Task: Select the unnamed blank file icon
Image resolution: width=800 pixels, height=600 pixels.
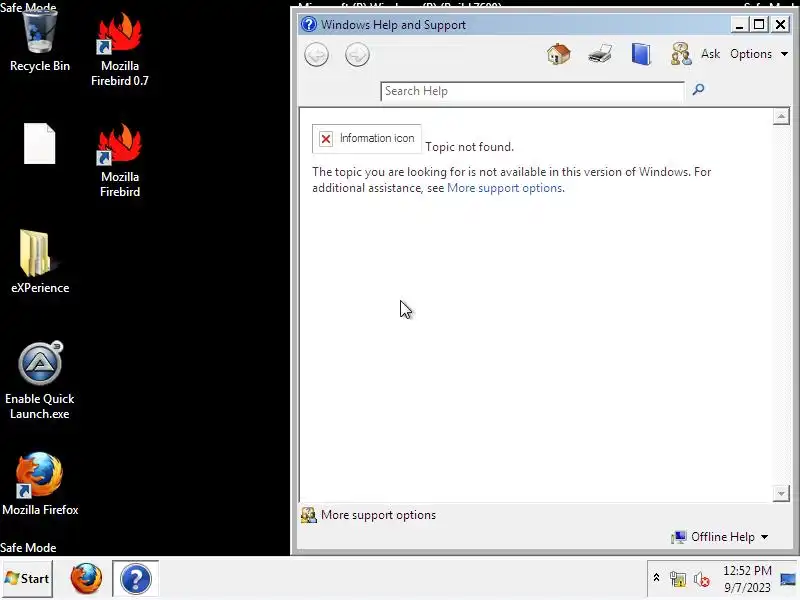Action: (x=39, y=143)
